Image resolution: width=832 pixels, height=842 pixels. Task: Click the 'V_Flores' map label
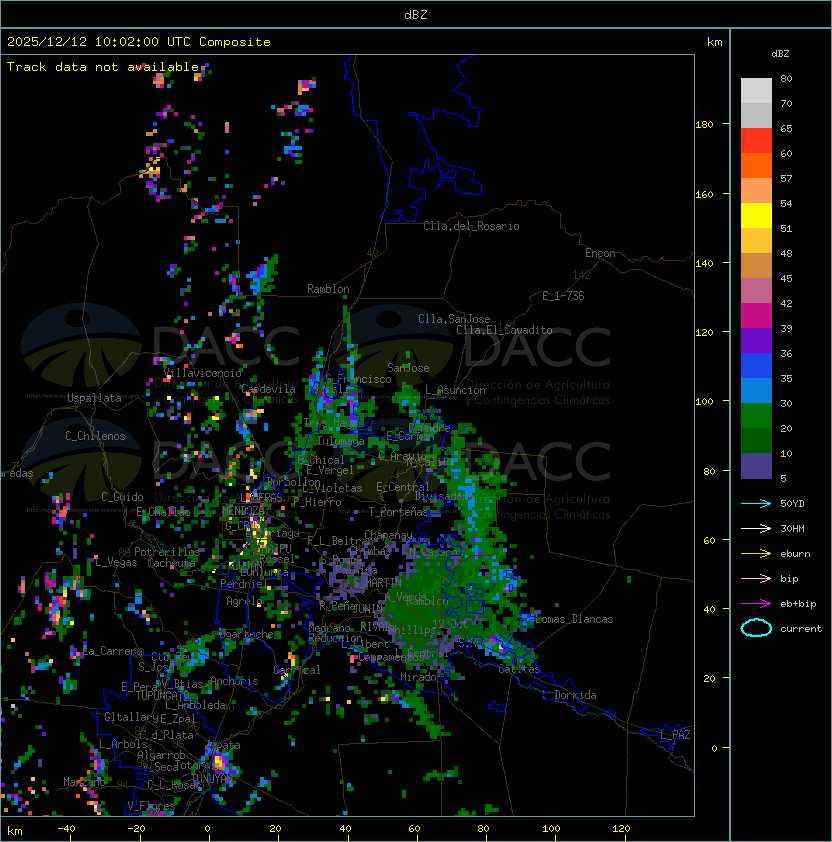151,806
